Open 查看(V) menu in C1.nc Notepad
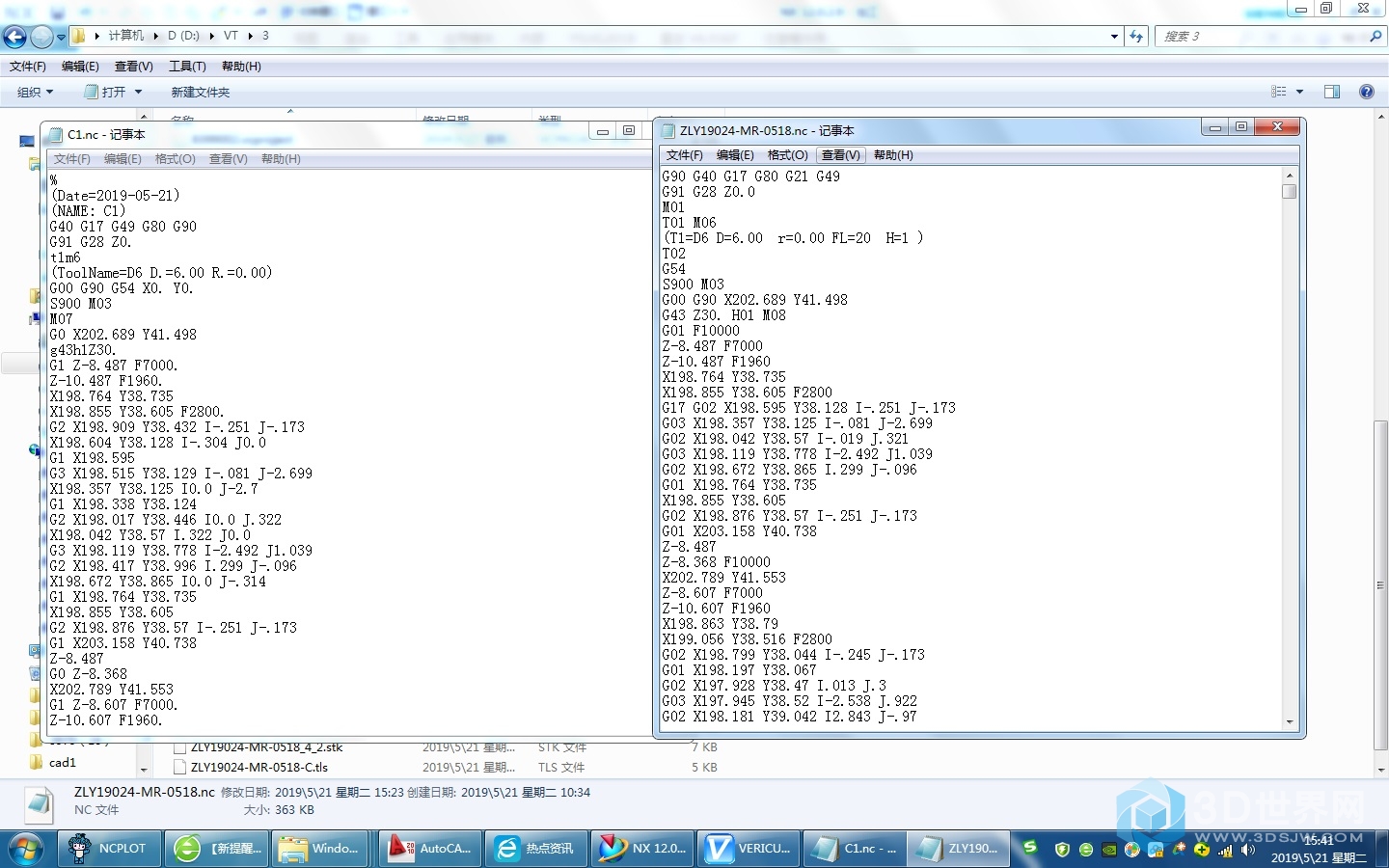Image resolution: width=1389 pixels, height=868 pixels. pyautogui.click(x=229, y=159)
